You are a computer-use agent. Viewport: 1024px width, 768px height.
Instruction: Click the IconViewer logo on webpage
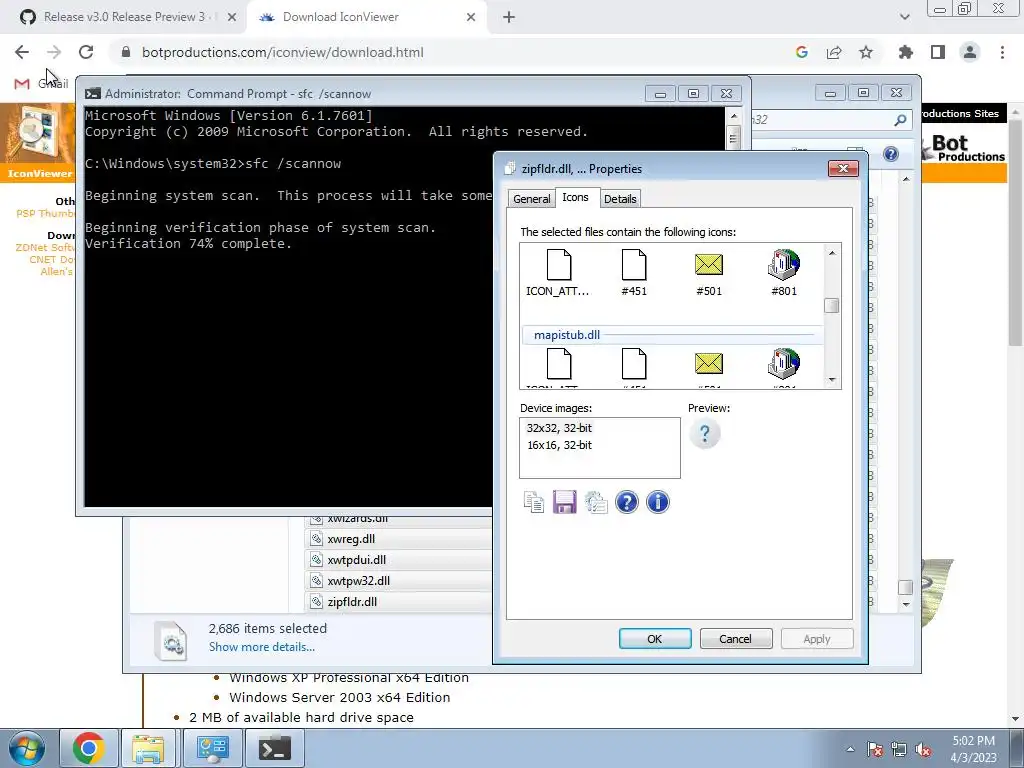tap(37, 140)
